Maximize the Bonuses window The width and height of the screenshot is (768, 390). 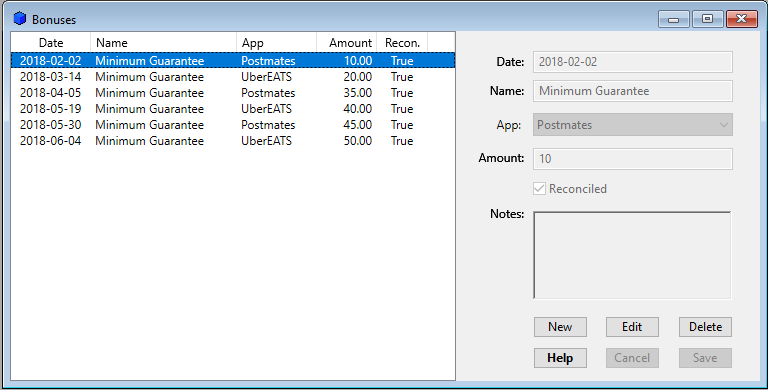click(x=707, y=19)
